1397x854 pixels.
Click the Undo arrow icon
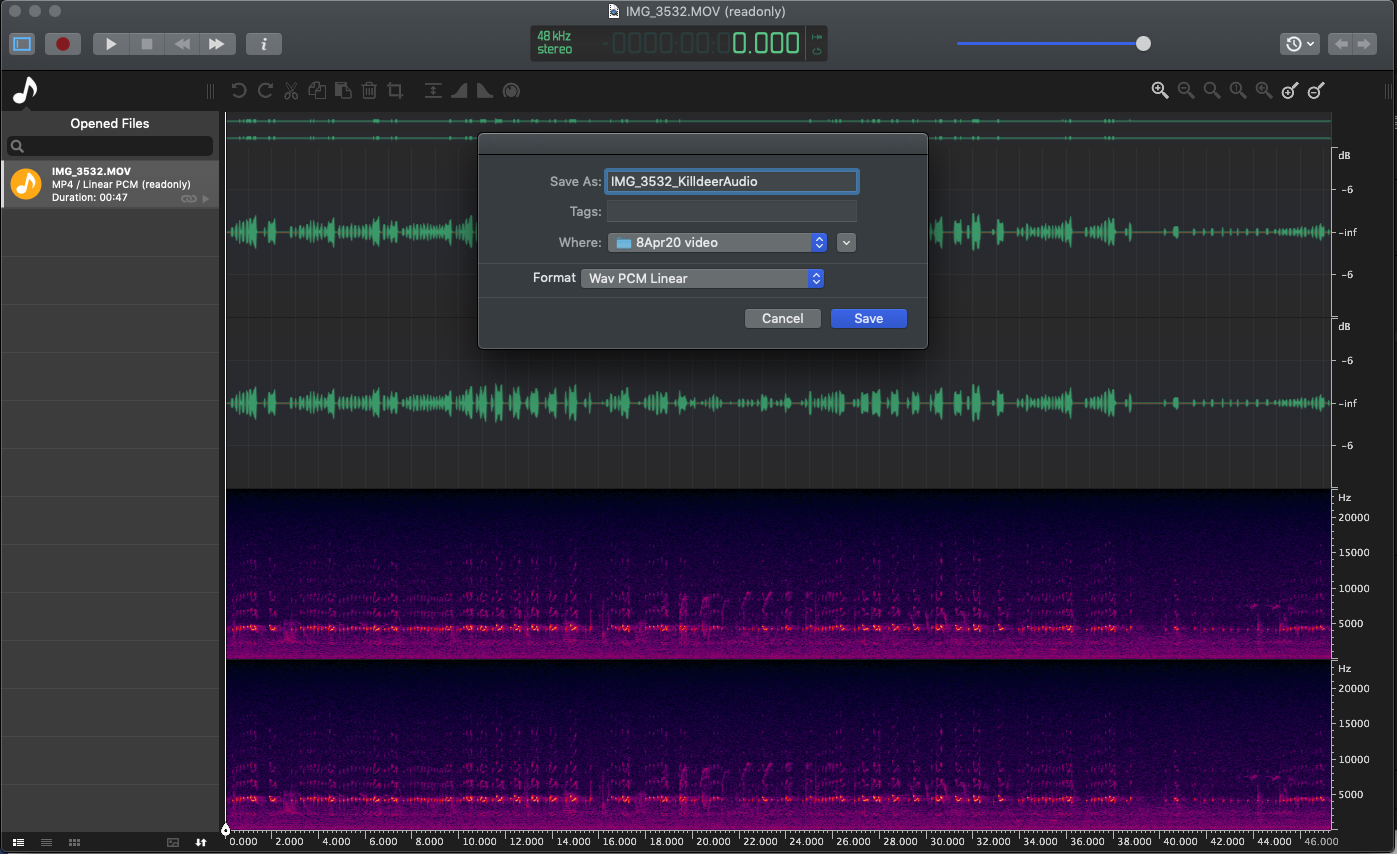pos(239,91)
